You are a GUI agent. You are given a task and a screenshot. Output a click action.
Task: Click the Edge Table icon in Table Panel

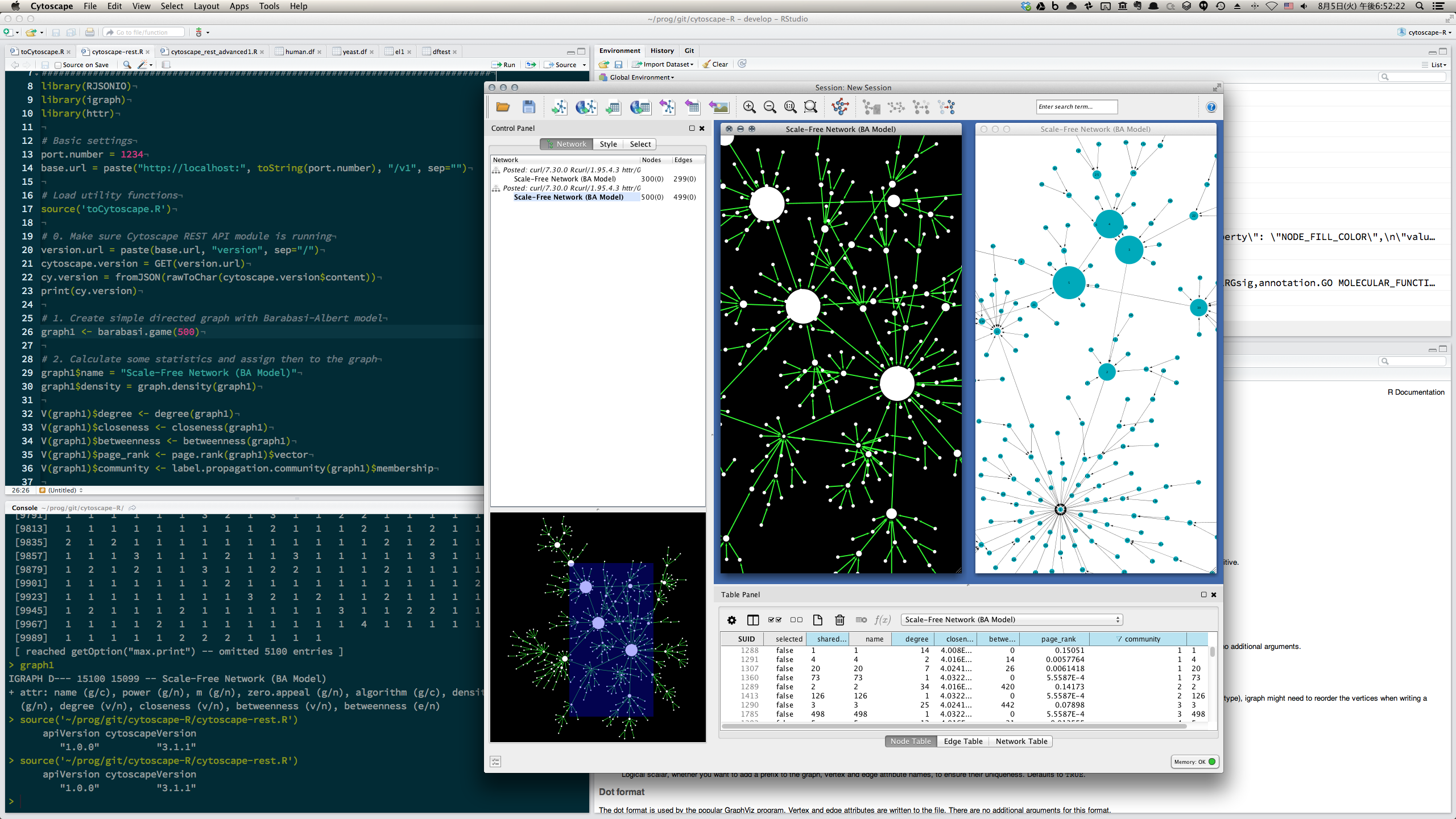[x=962, y=740]
